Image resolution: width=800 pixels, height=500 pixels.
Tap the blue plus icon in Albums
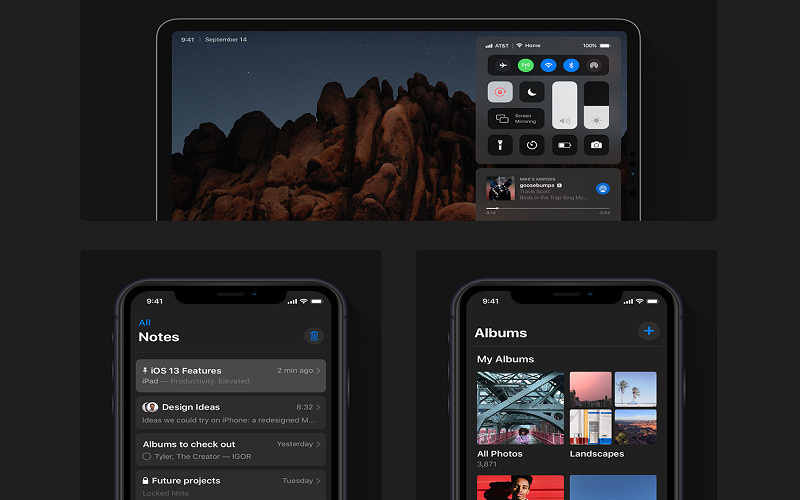click(x=648, y=331)
